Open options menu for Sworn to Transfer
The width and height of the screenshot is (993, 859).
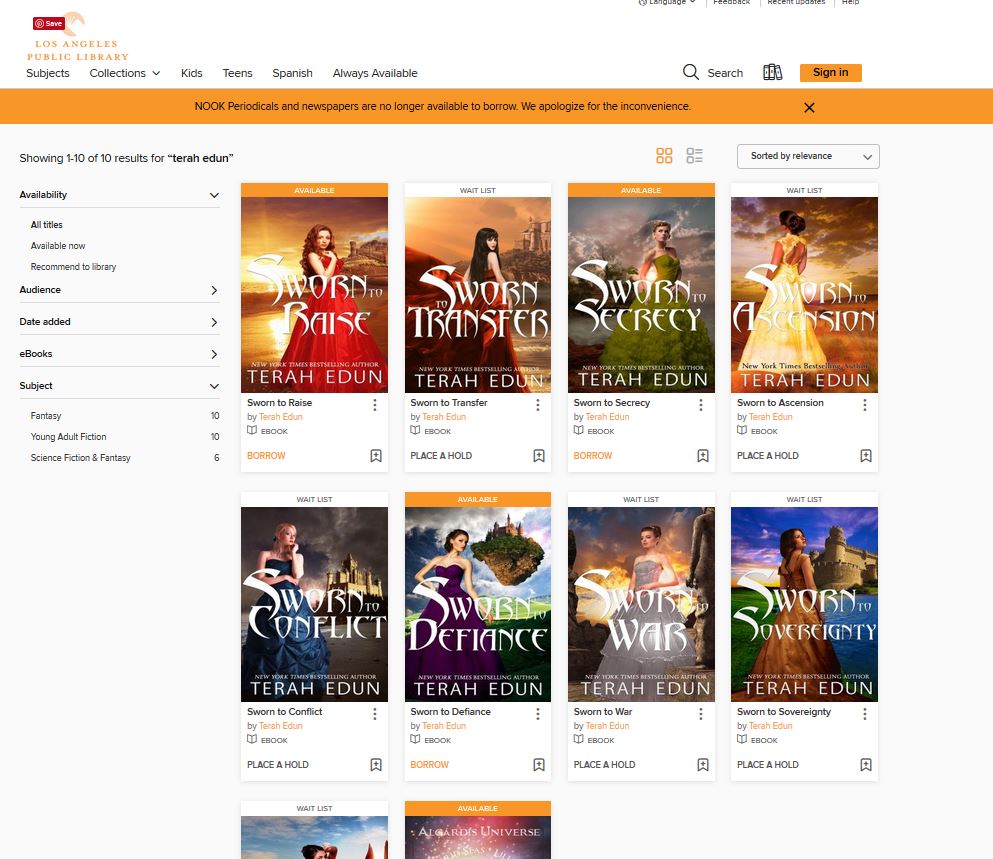(538, 405)
